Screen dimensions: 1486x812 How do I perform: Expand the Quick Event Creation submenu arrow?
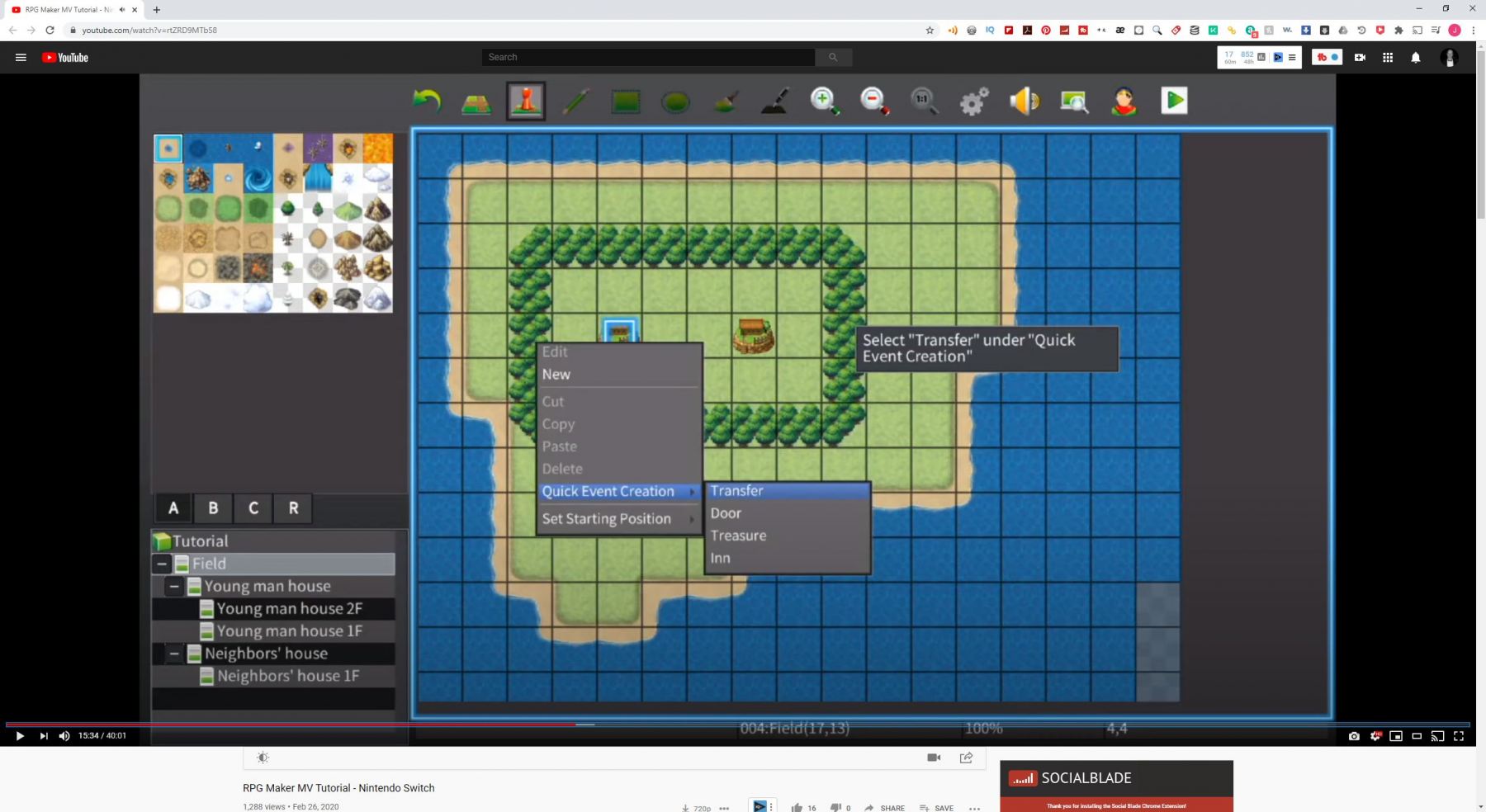693,492
